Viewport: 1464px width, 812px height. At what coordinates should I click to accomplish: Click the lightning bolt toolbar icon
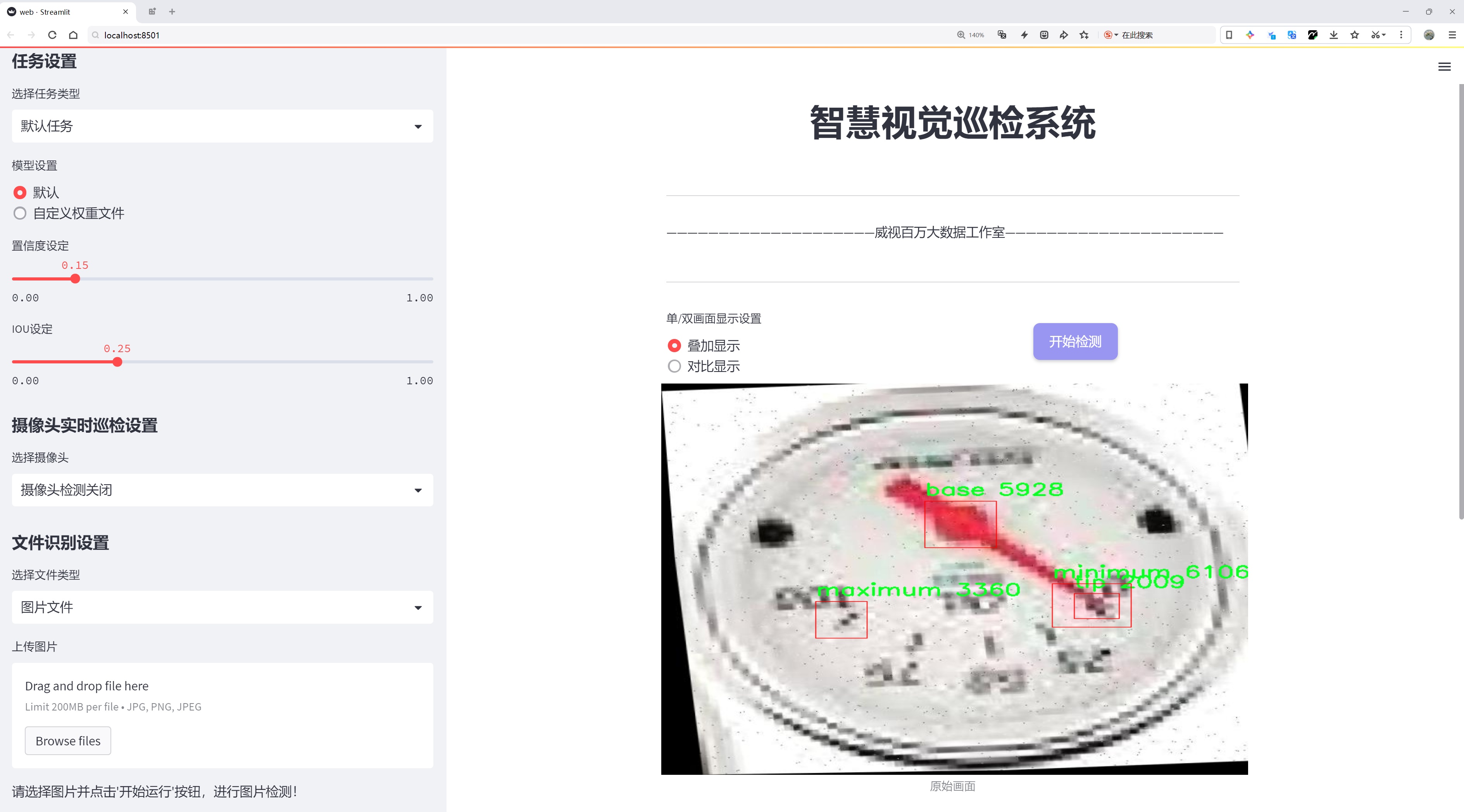tap(1024, 35)
